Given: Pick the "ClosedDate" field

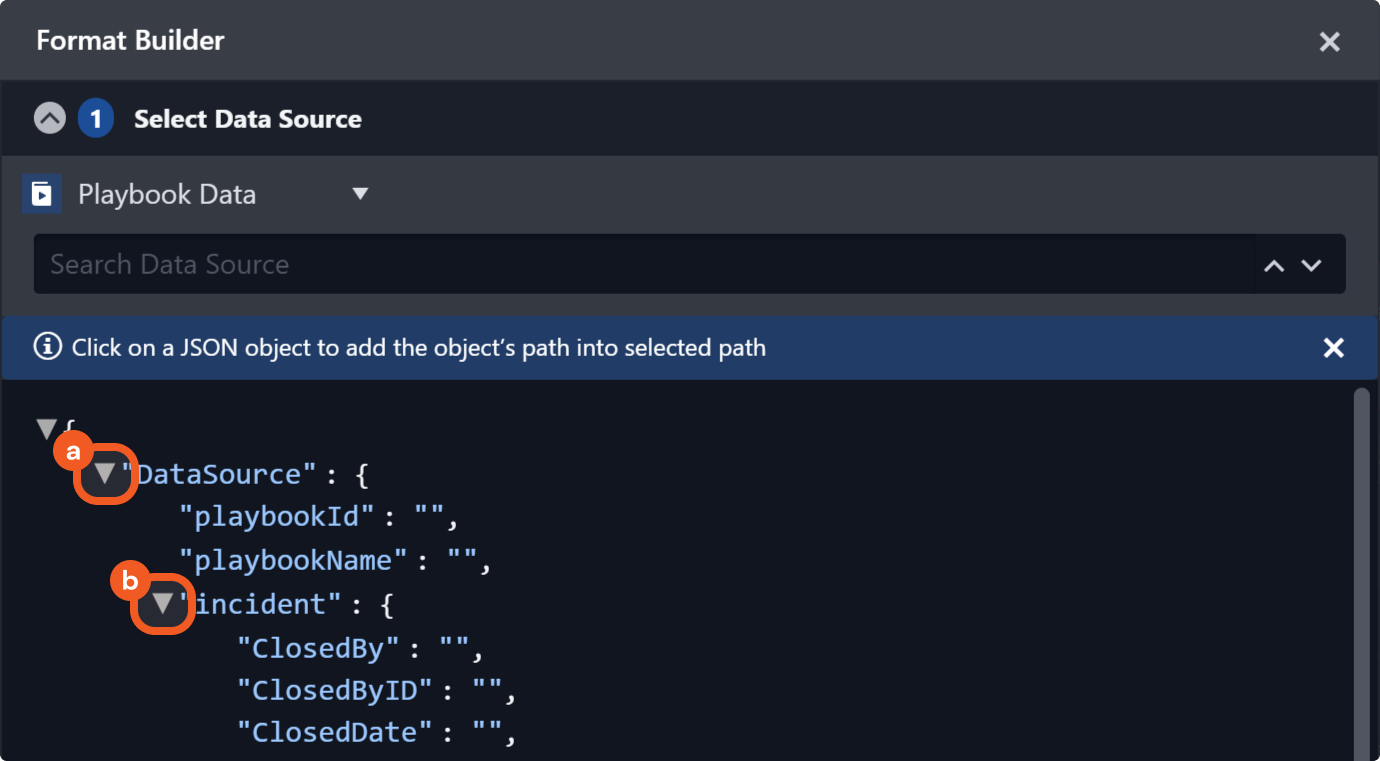Looking at the screenshot, I should pos(333,732).
